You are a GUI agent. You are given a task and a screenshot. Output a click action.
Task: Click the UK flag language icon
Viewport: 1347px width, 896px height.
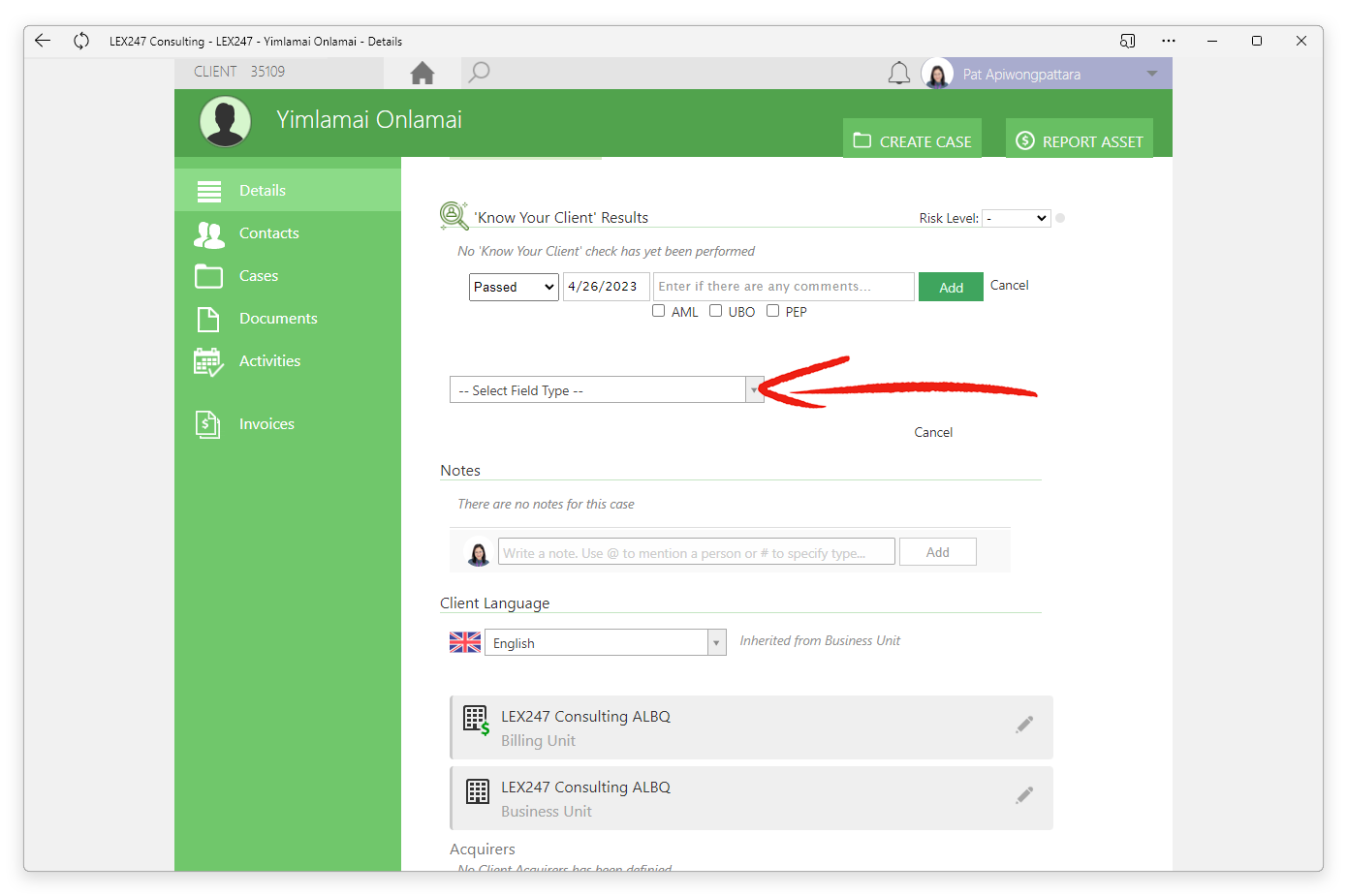[x=465, y=642]
